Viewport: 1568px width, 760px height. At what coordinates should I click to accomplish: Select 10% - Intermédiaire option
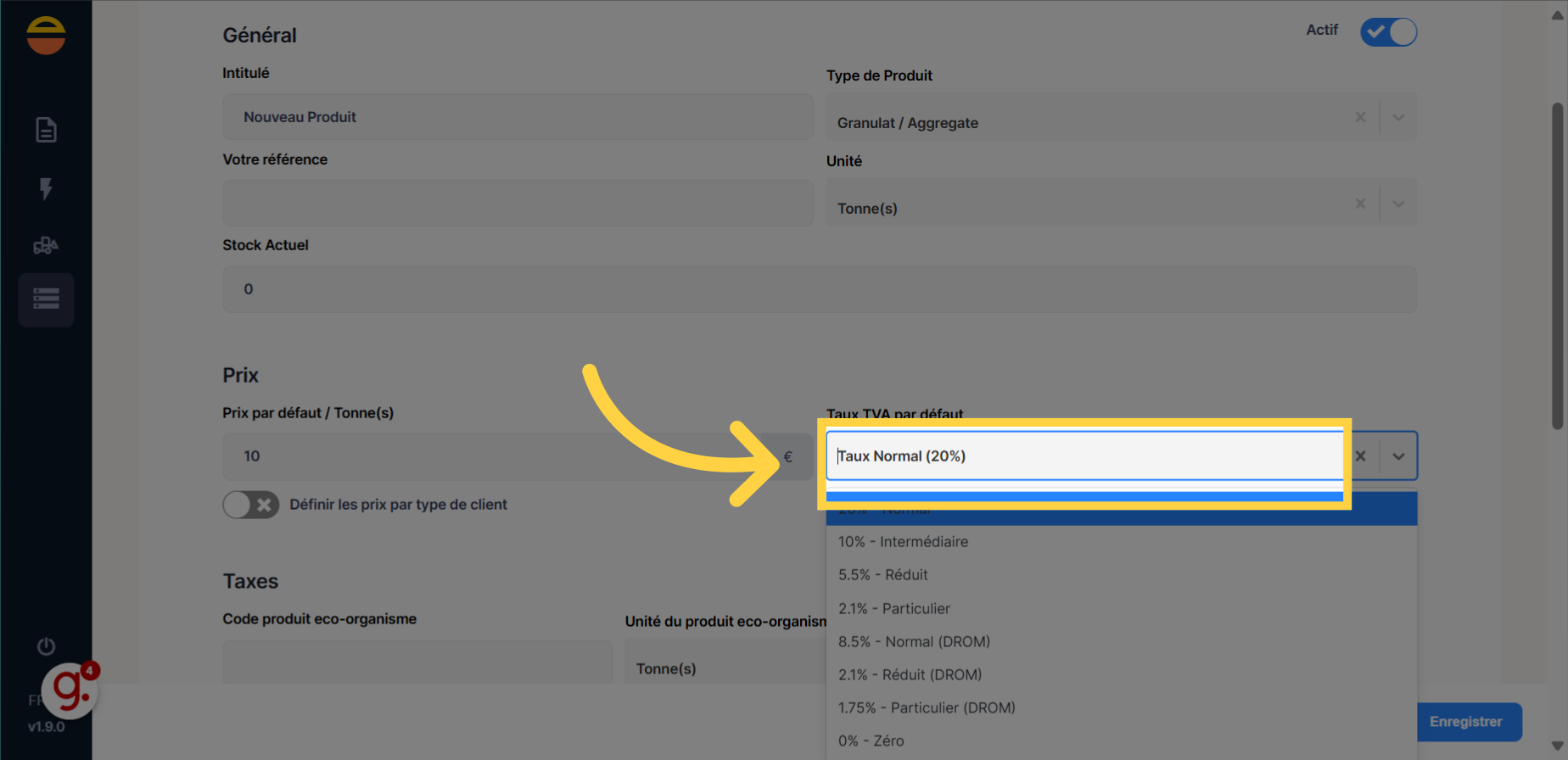(1122, 542)
